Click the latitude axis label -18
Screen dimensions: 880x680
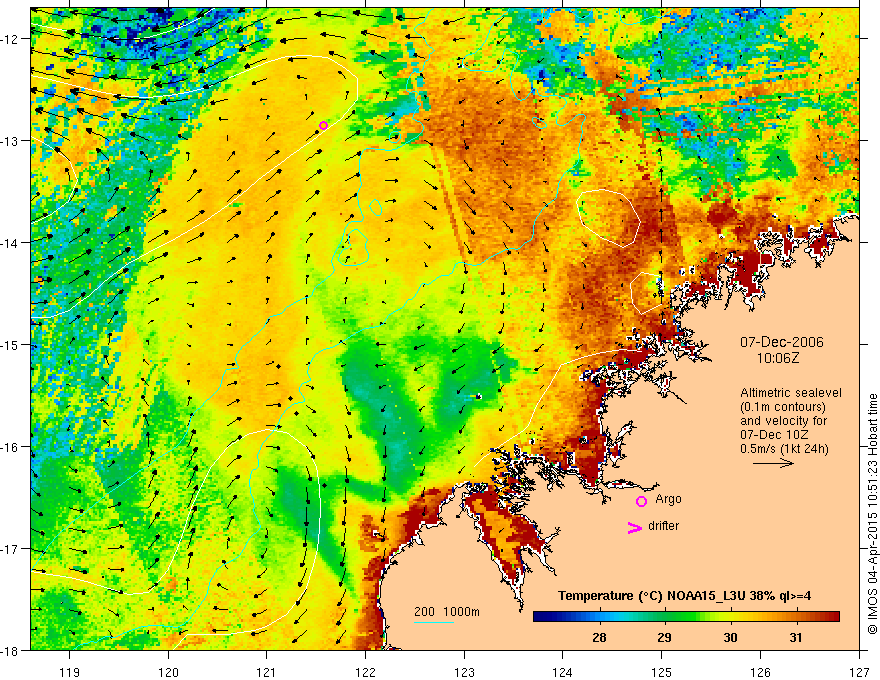click(x=10, y=651)
